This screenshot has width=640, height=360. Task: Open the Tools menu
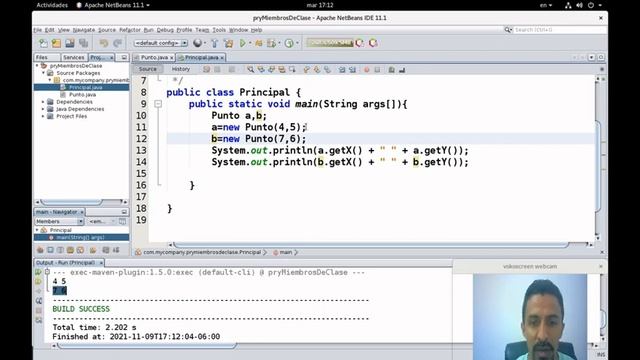219,30
